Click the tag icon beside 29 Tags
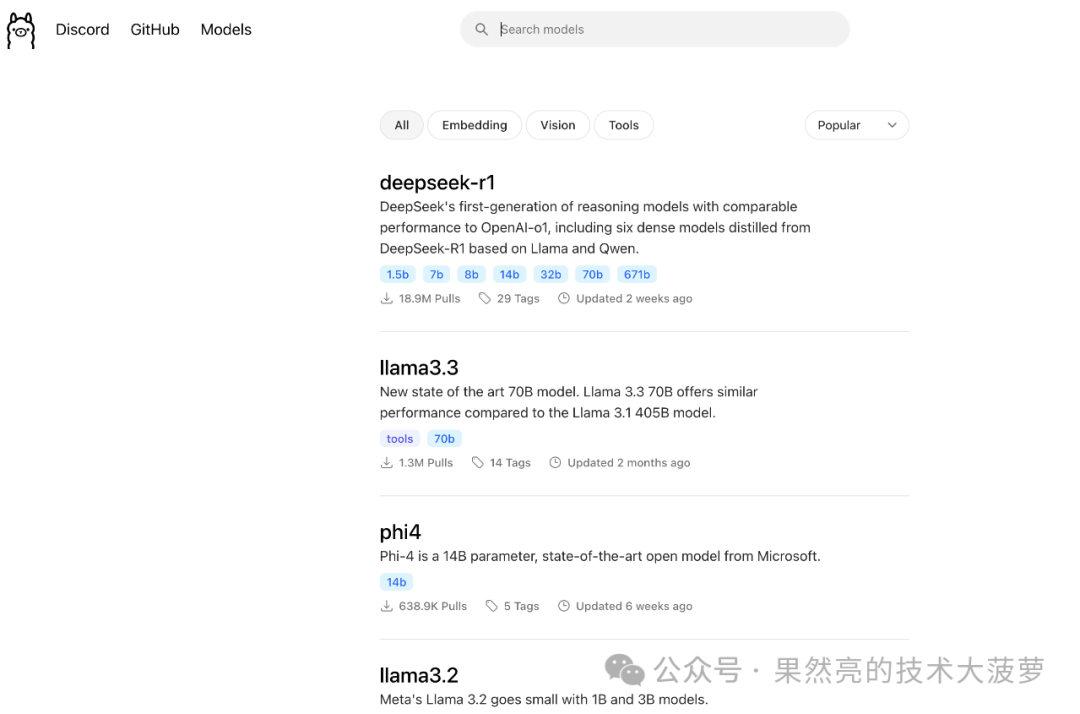The height and width of the screenshot is (714, 1080). 485,298
